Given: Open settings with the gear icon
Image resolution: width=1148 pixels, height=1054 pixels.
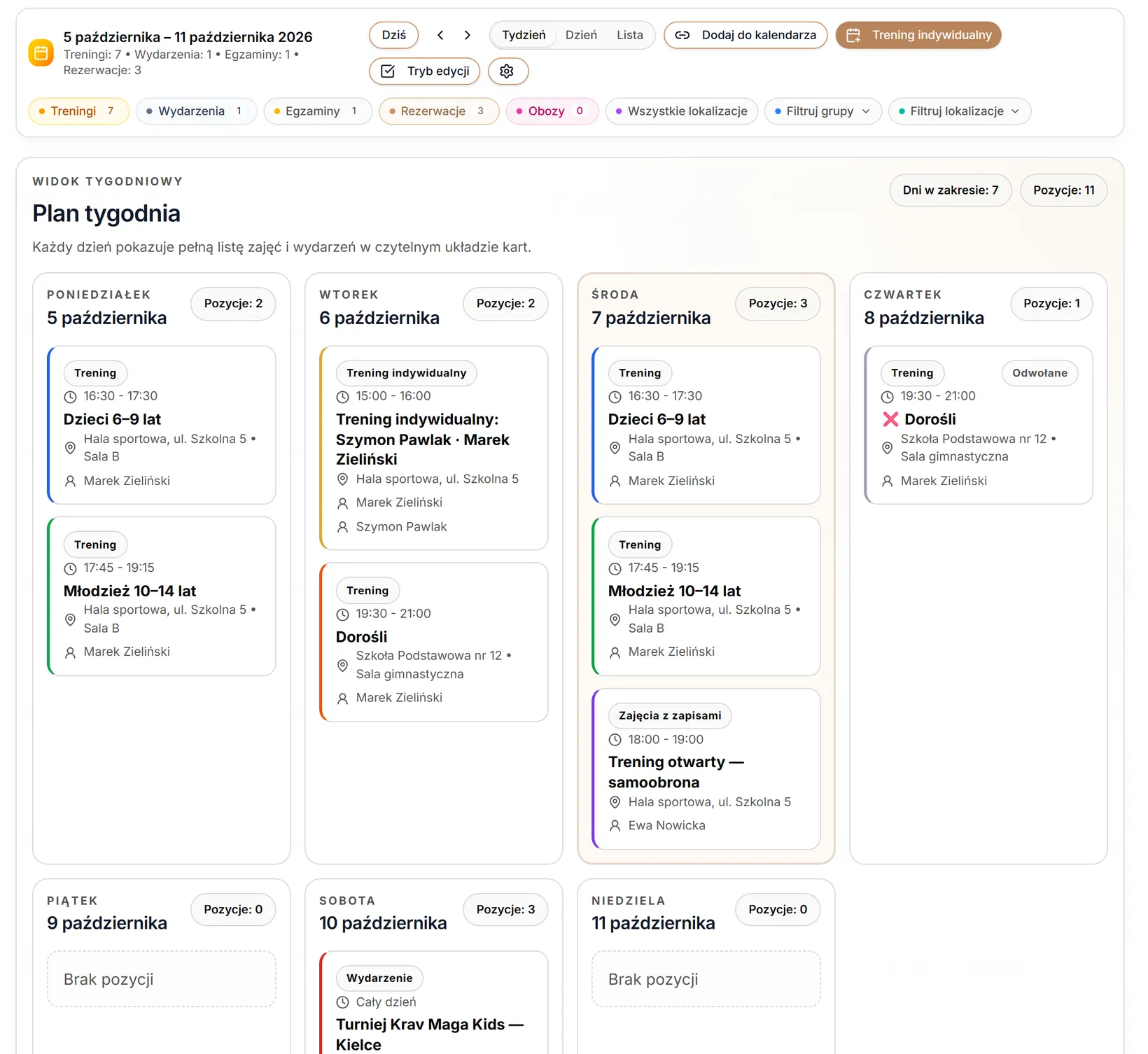Looking at the screenshot, I should pyautogui.click(x=507, y=71).
